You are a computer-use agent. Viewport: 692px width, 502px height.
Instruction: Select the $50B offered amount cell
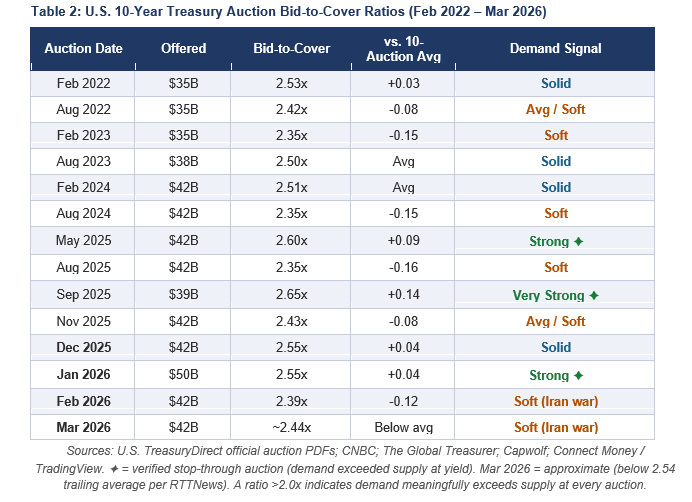(184, 376)
